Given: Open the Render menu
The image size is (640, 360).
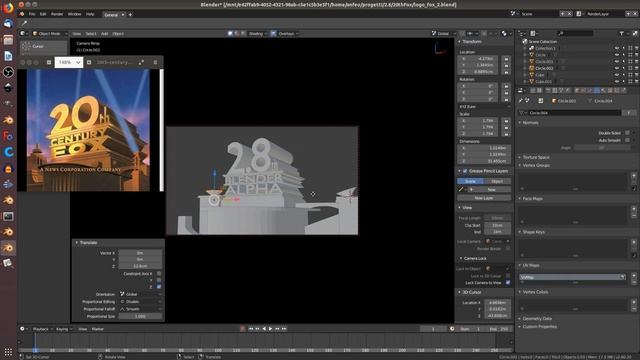Looking at the screenshot, I should click(57, 14).
